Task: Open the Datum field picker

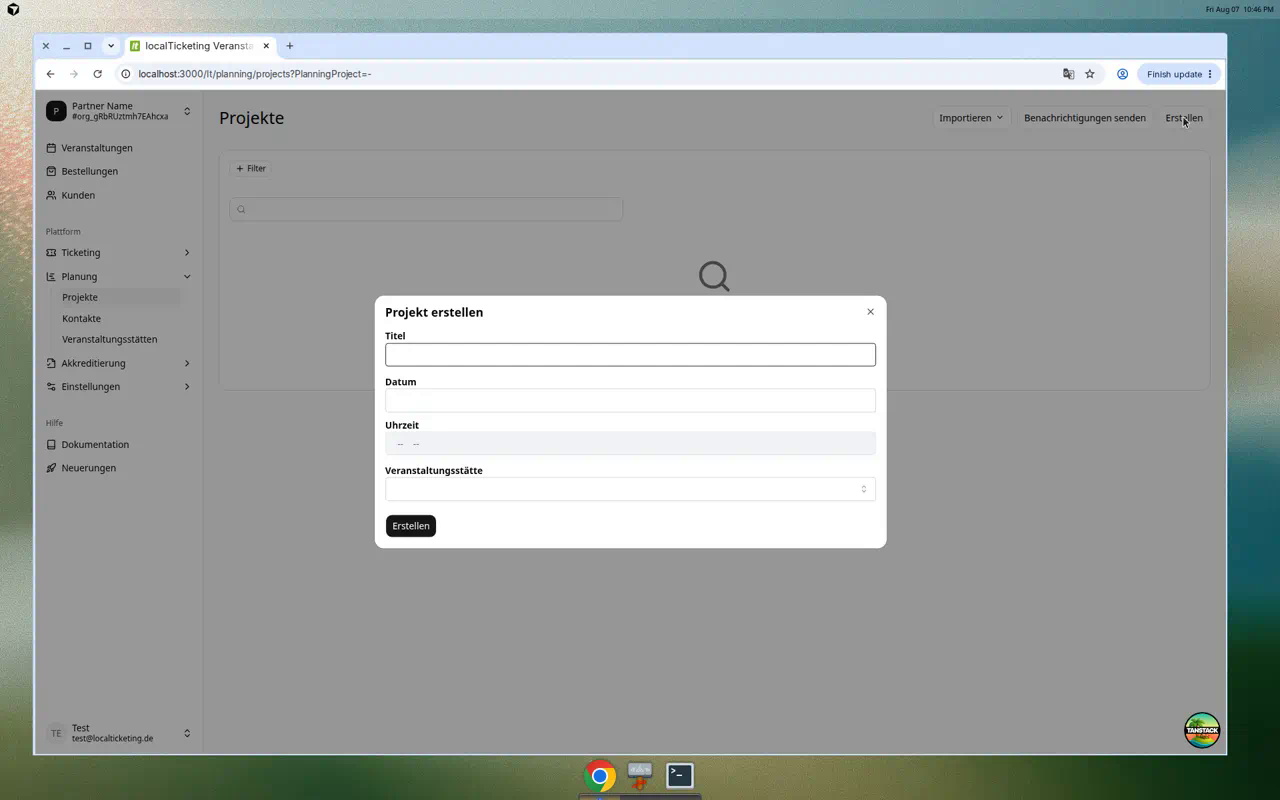Action: click(x=630, y=400)
